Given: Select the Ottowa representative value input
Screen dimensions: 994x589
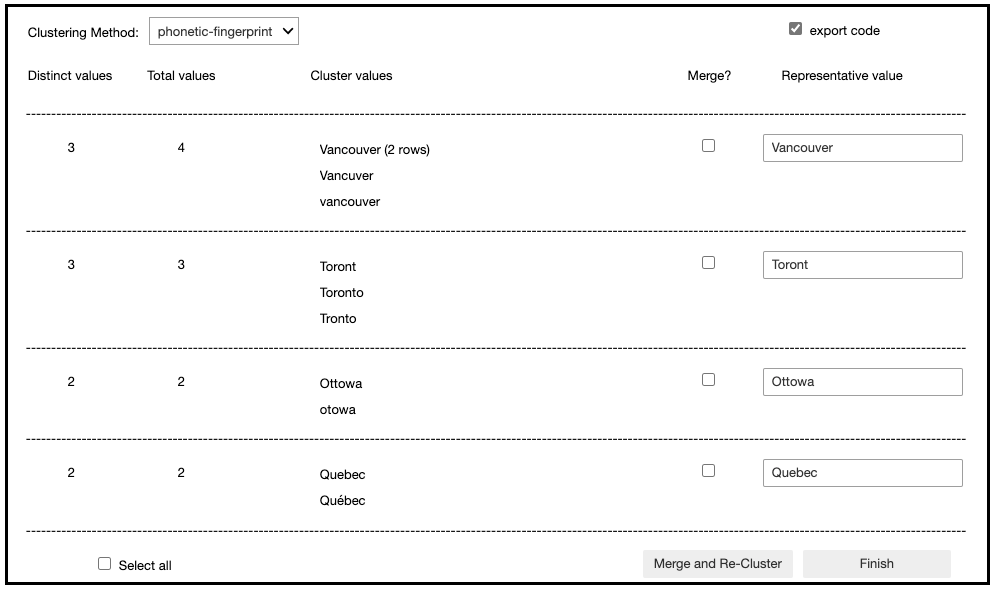Looking at the screenshot, I should [x=863, y=382].
